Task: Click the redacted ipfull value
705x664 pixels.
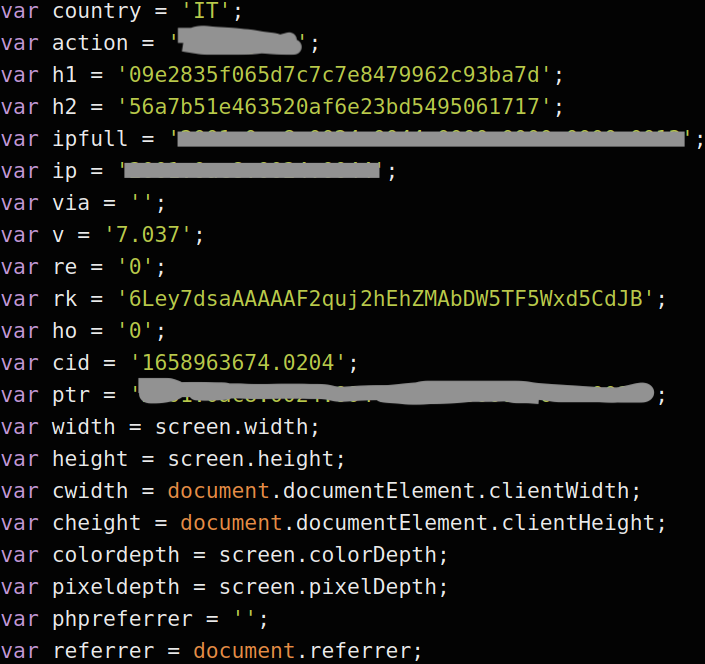Action: [x=432, y=139]
